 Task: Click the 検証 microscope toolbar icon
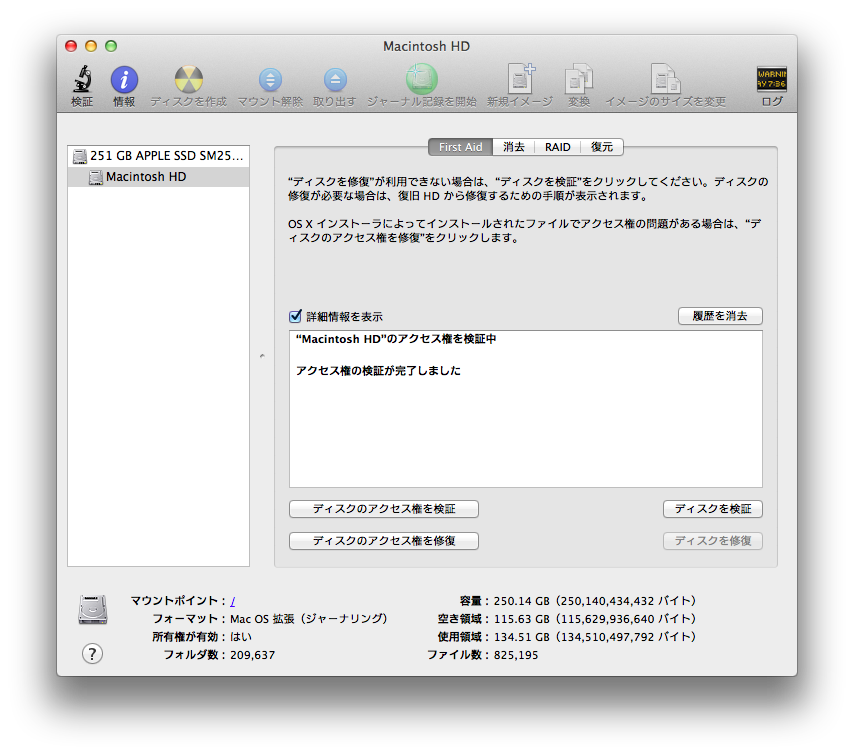[x=82, y=80]
